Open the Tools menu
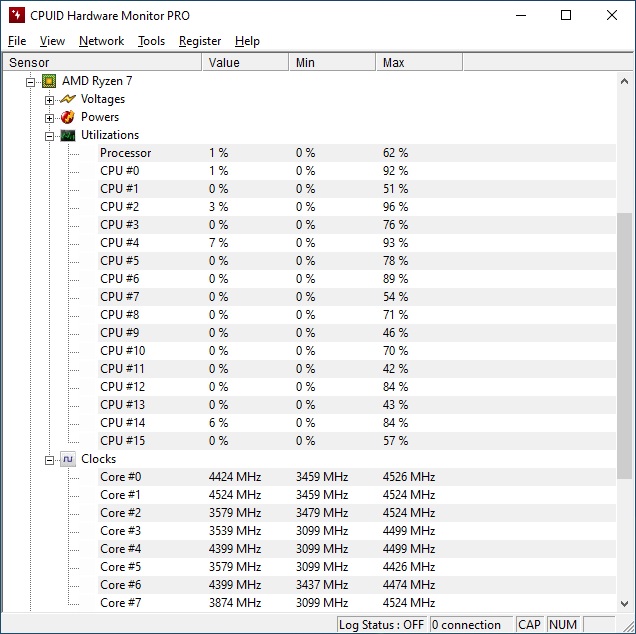 tap(151, 41)
